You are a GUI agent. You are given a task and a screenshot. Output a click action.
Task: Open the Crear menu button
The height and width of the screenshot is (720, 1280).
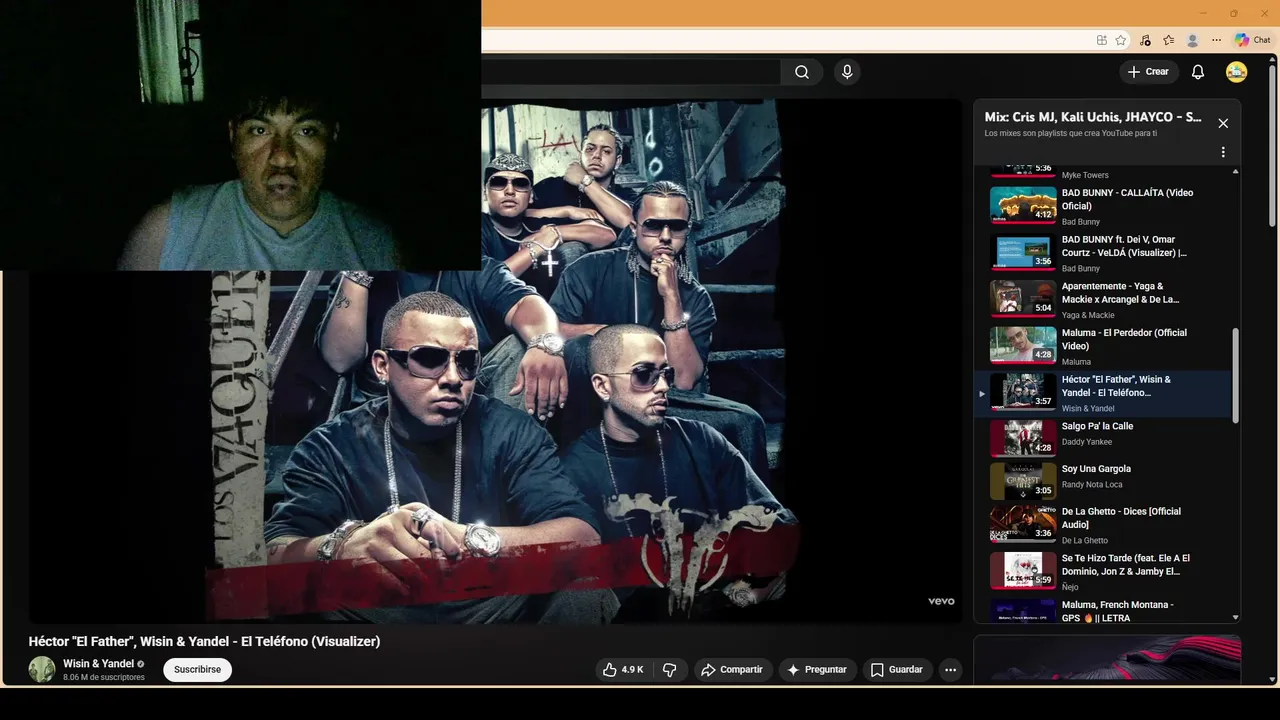click(x=1148, y=72)
